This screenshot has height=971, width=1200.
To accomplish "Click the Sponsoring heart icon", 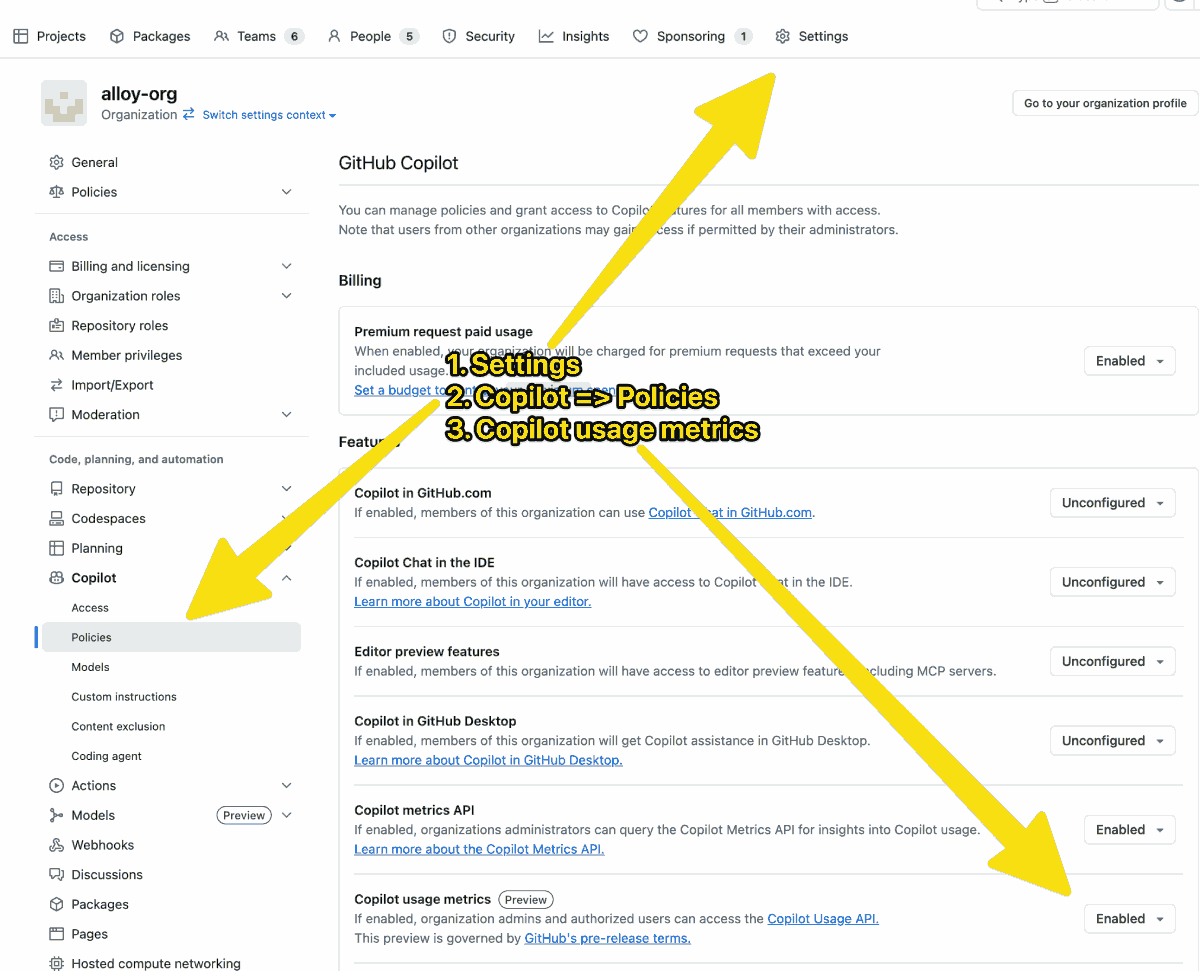I will [640, 36].
